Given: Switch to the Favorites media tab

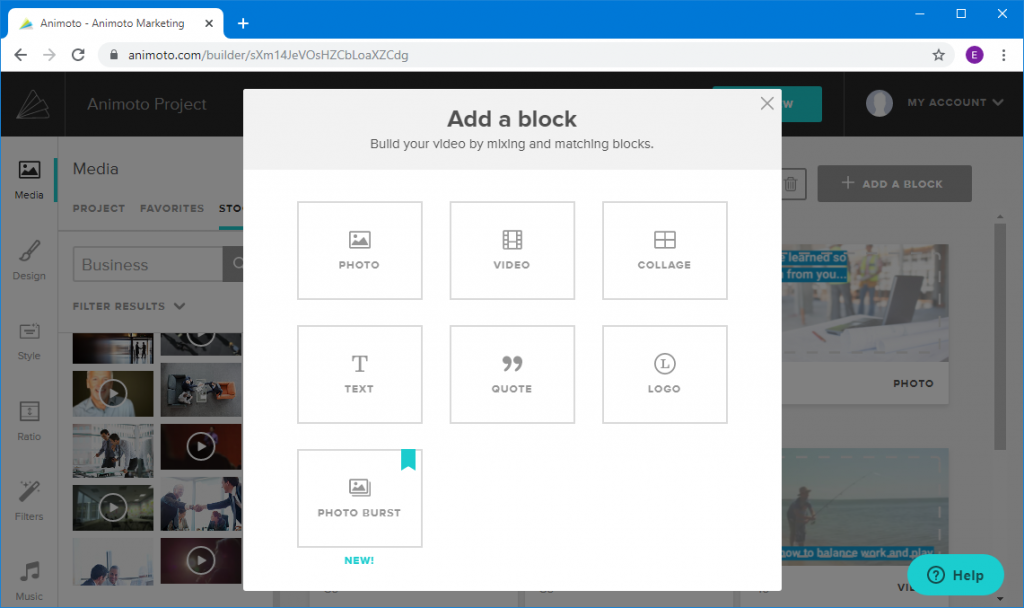Looking at the screenshot, I should point(171,208).
